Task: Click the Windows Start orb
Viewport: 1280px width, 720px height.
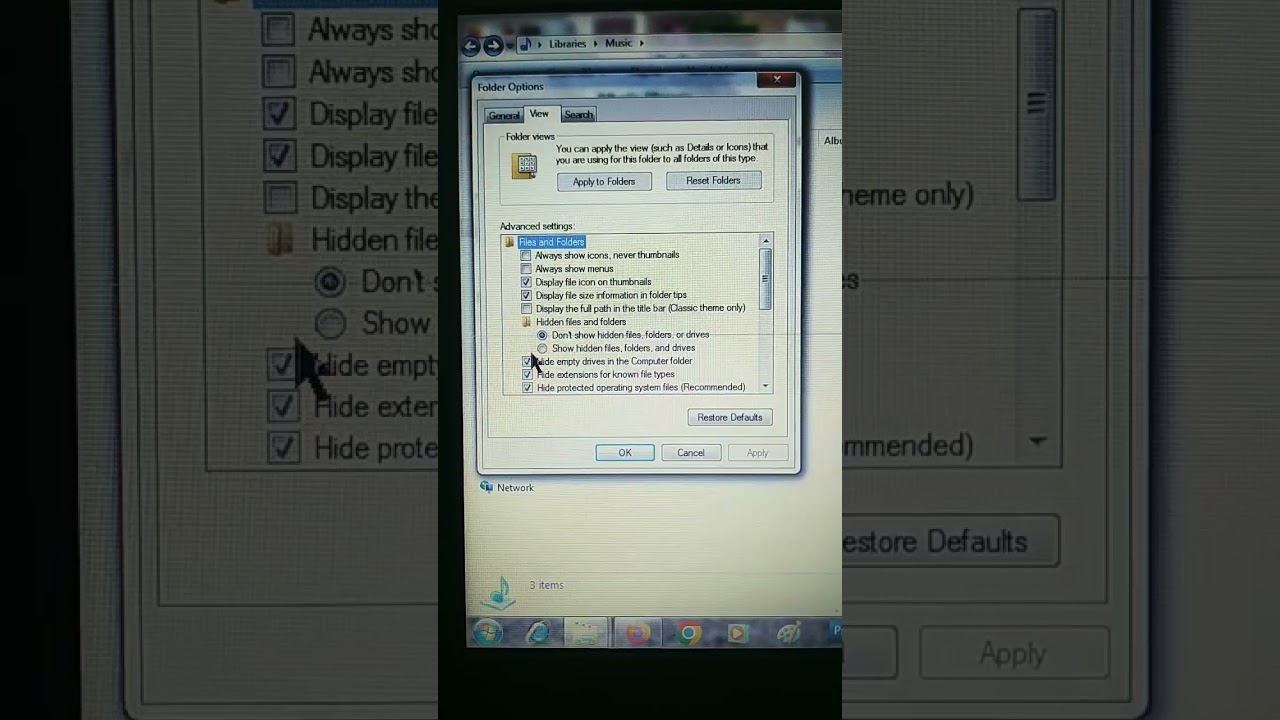Action: 488,632
